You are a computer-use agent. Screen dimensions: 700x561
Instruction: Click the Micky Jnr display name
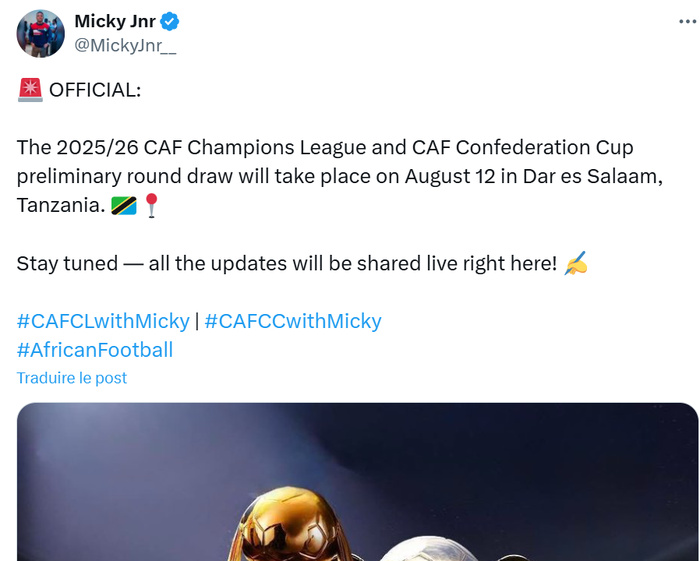(x=115, y=22)
